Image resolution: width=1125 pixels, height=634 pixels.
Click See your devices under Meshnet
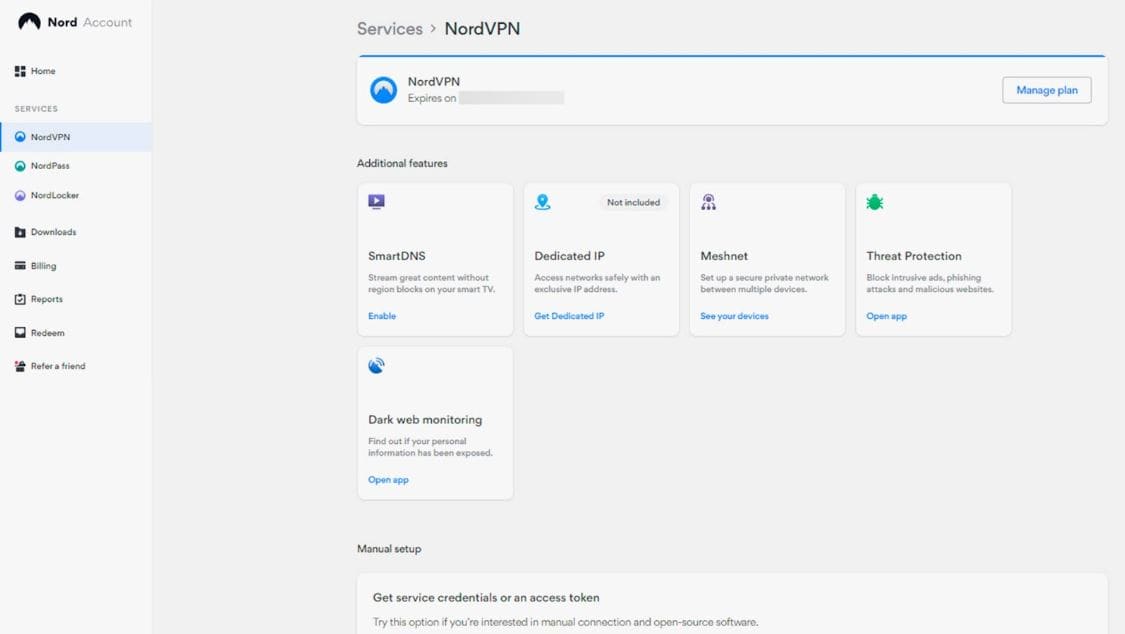(x=734, y=316)
